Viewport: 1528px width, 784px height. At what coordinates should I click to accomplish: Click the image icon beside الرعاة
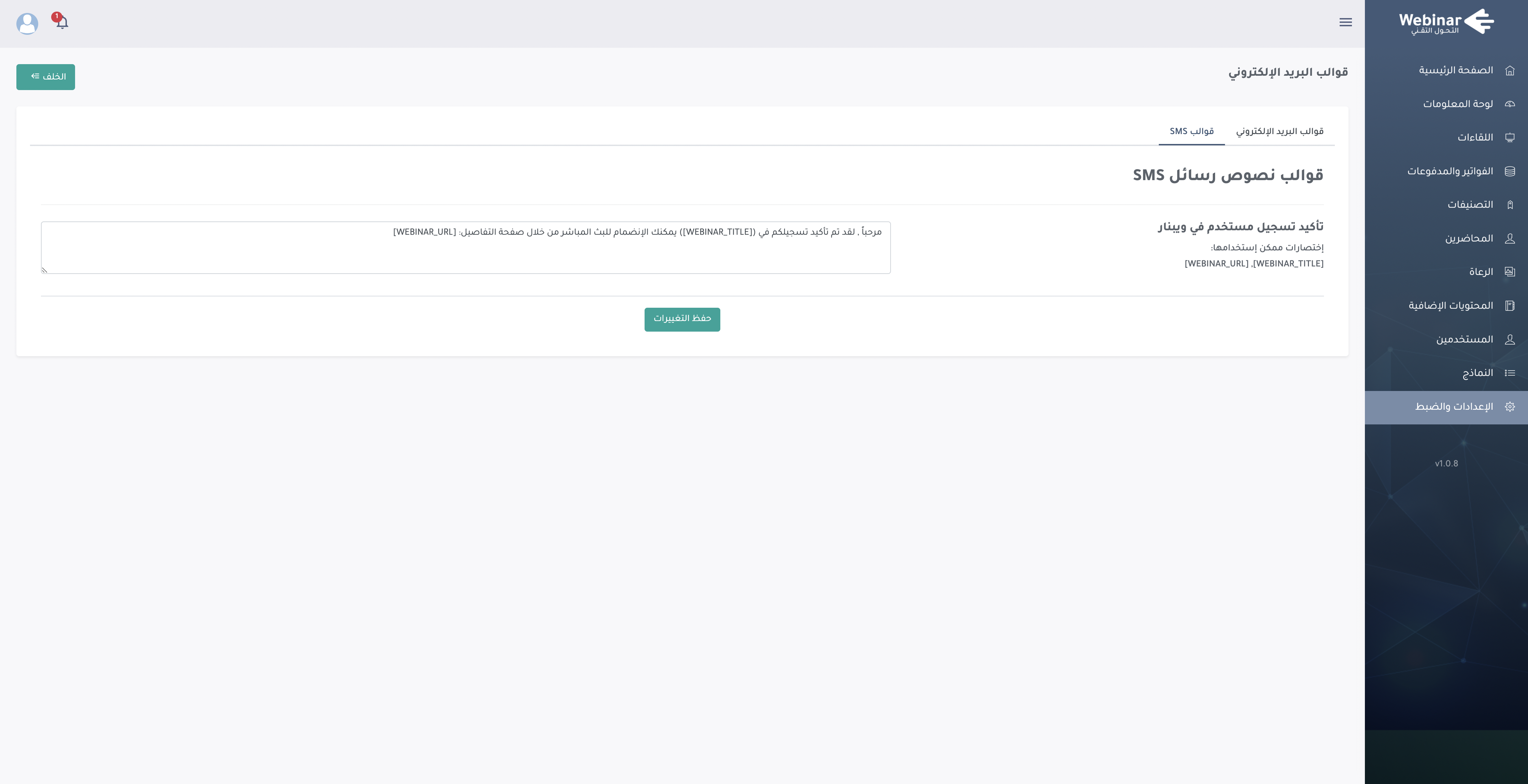click(1510, 272)
